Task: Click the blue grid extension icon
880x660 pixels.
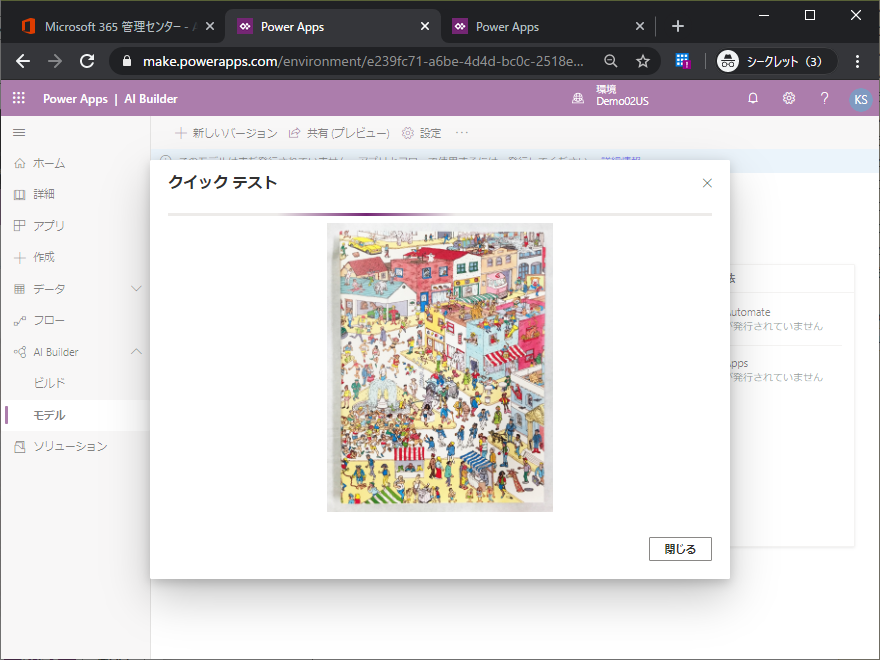Action: [682, 61]
